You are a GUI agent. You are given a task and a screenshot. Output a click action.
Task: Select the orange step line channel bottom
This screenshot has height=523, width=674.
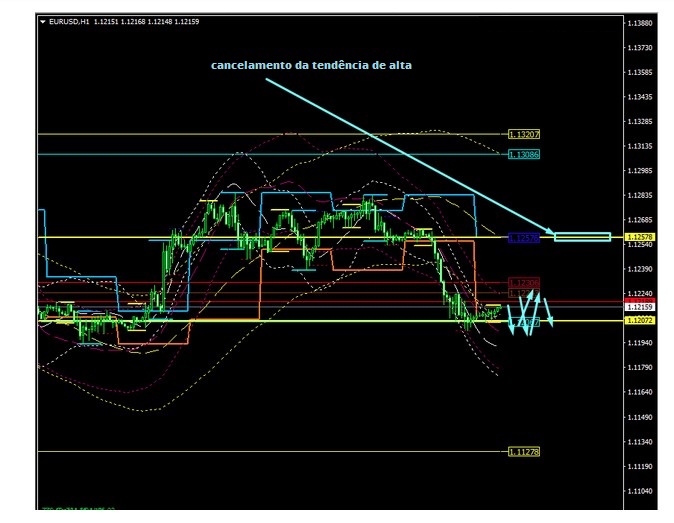(x=330, y=268)
